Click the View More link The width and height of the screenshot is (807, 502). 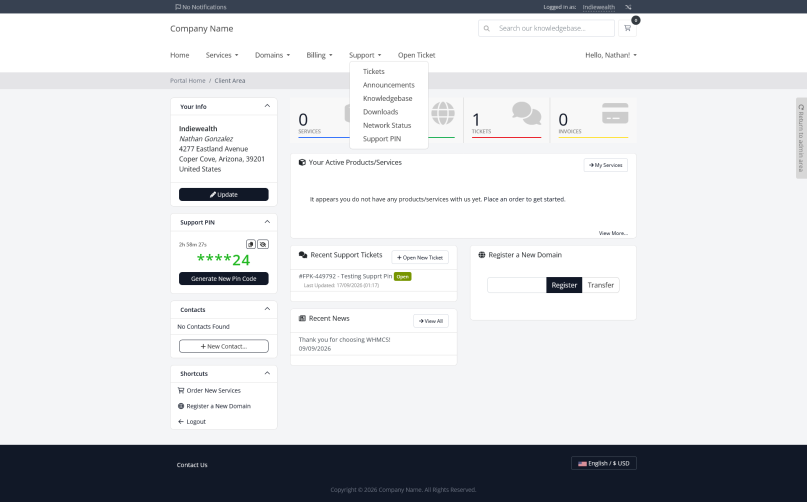(613, 233)
